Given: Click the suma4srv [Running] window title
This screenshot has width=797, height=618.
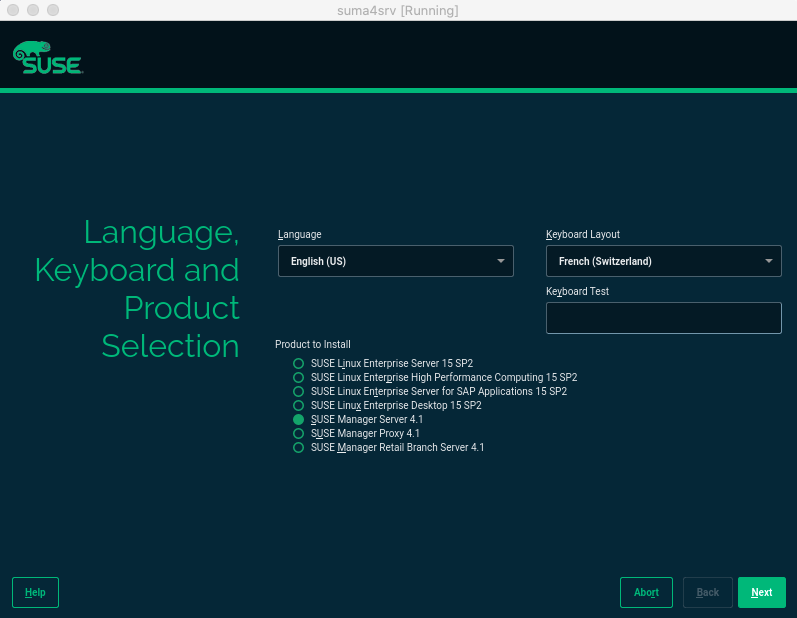Looking at the screenshot, I should (x=397, y=10).
